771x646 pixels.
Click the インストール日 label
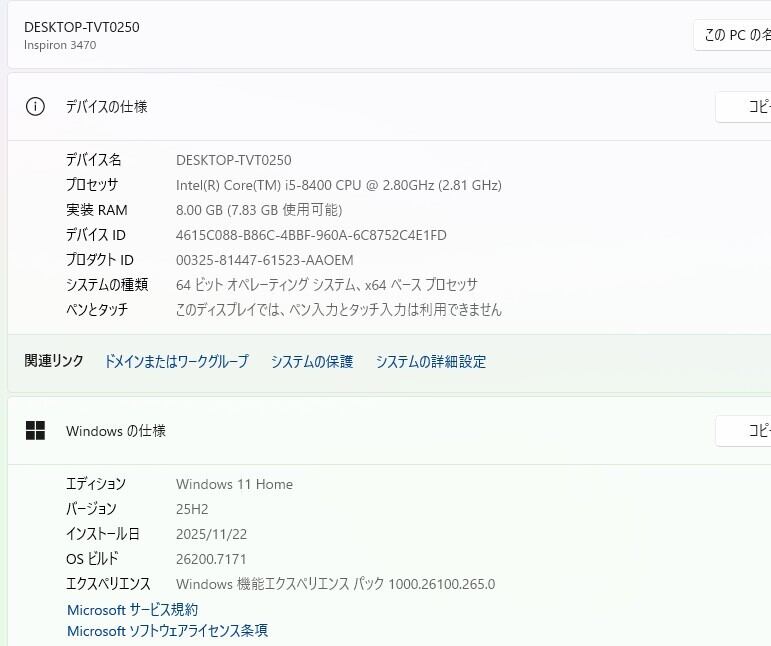(103, 534)
